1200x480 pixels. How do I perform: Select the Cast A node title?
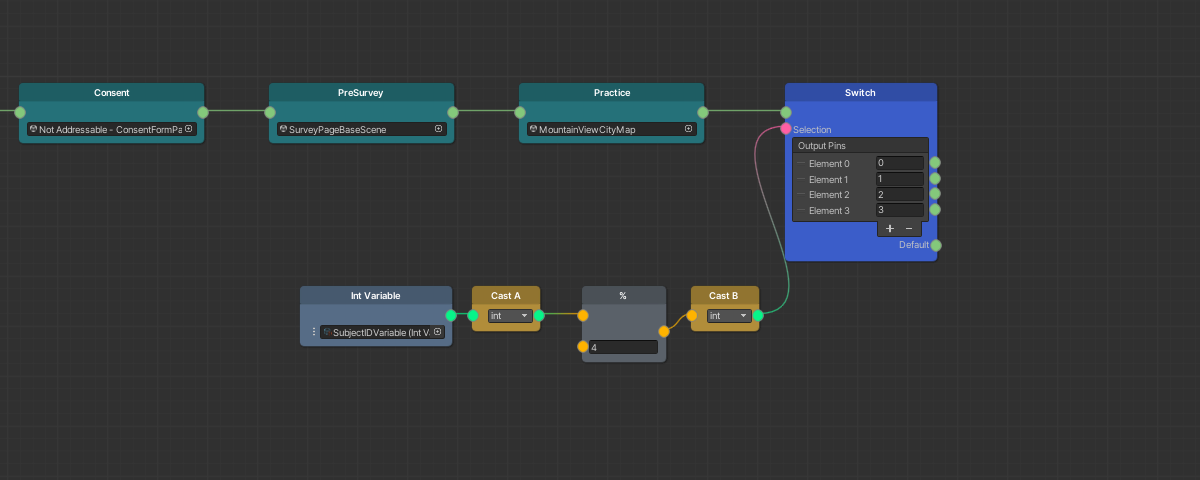(506, 296)
